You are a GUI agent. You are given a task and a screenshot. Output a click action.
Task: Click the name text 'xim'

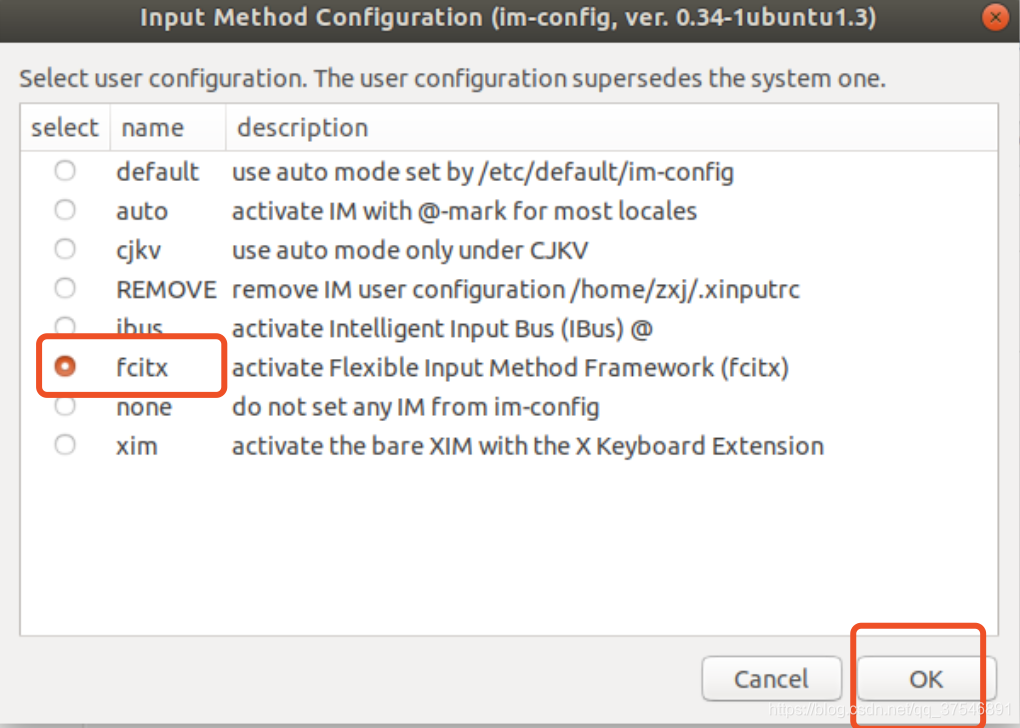[x=137, y=446]
